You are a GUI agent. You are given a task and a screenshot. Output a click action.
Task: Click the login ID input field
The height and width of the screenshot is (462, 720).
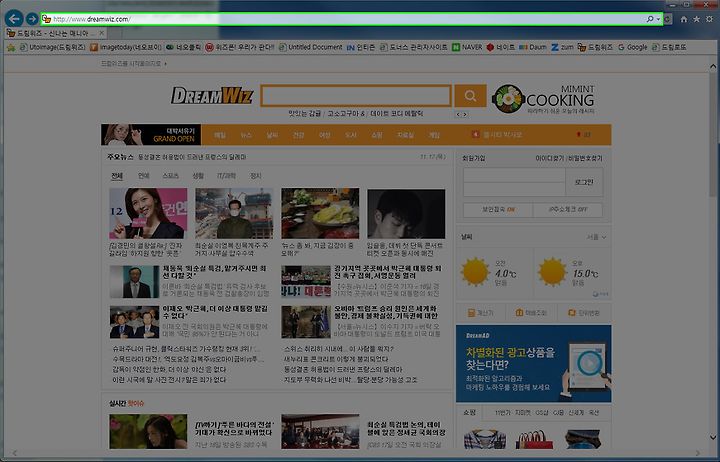pyautogui.click(x=514, y=175)
